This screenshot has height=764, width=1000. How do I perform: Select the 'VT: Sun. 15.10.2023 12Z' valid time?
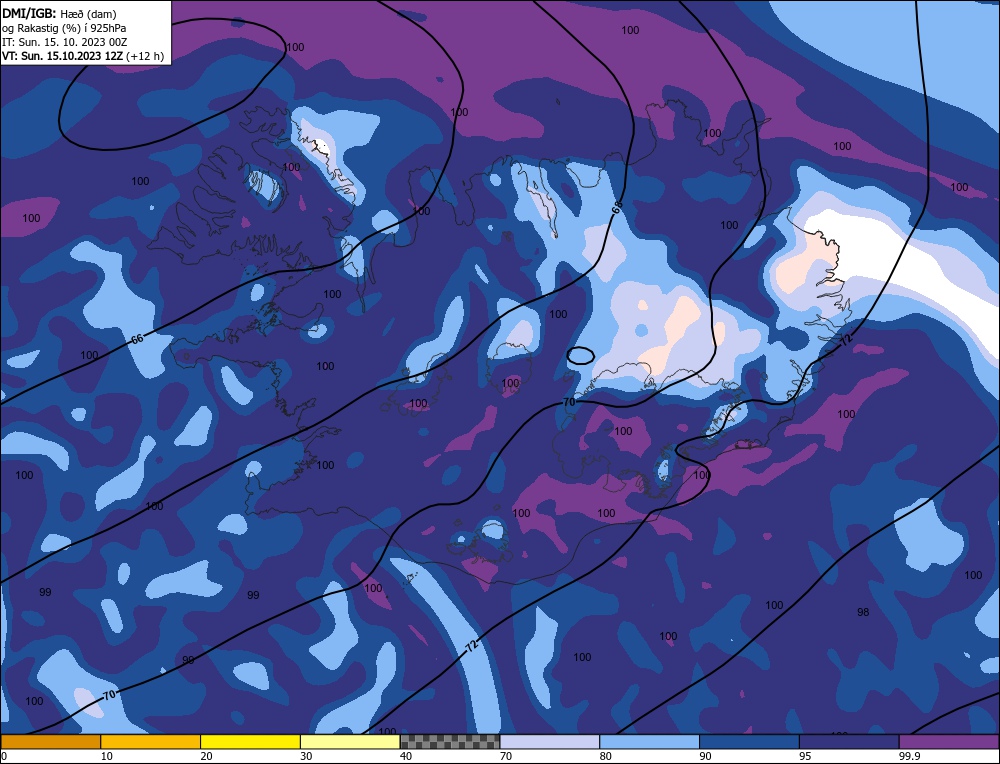point(62,56)
